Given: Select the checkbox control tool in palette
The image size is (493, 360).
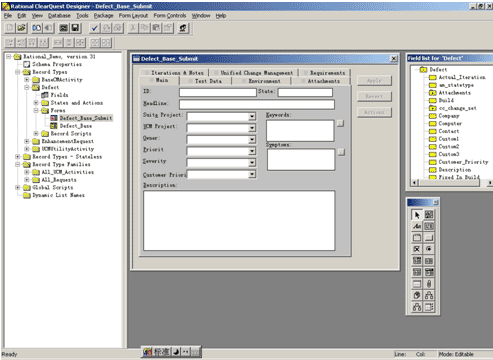Looking at the screenshot, I should point(417,249).
